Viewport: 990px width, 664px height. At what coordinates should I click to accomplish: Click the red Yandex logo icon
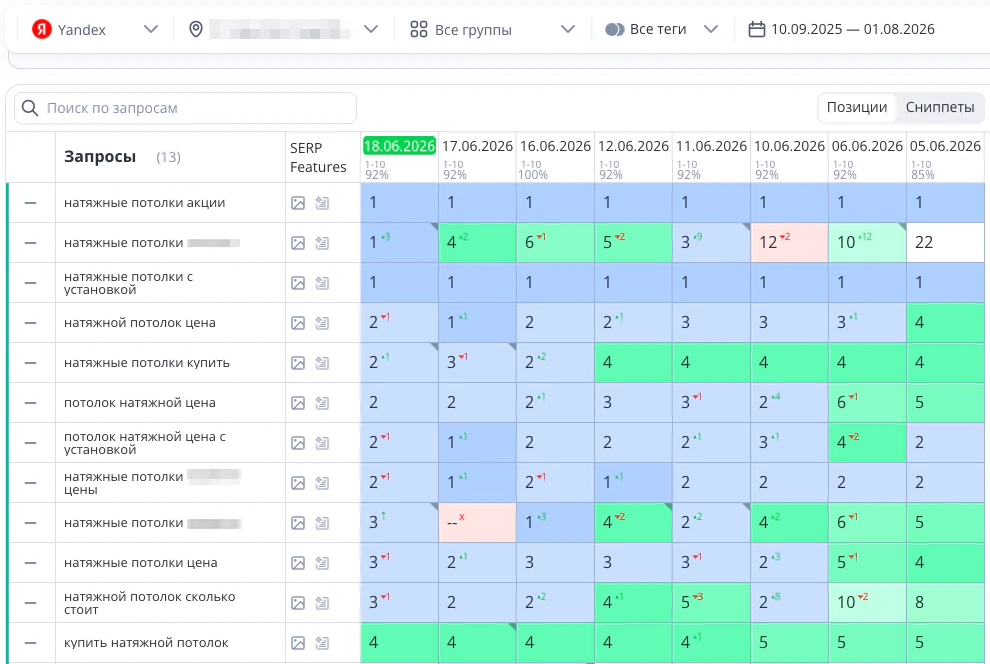point(42,29)
